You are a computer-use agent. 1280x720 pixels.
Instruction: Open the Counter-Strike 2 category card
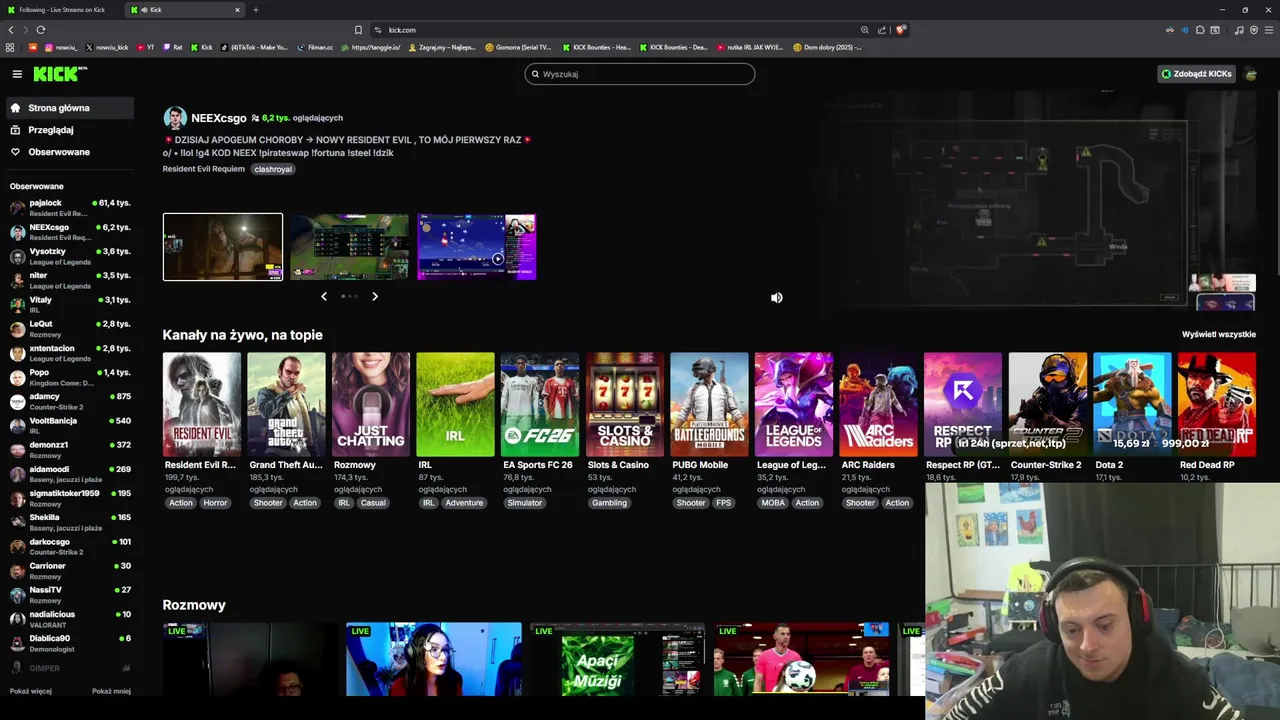tap(1047, 404)
